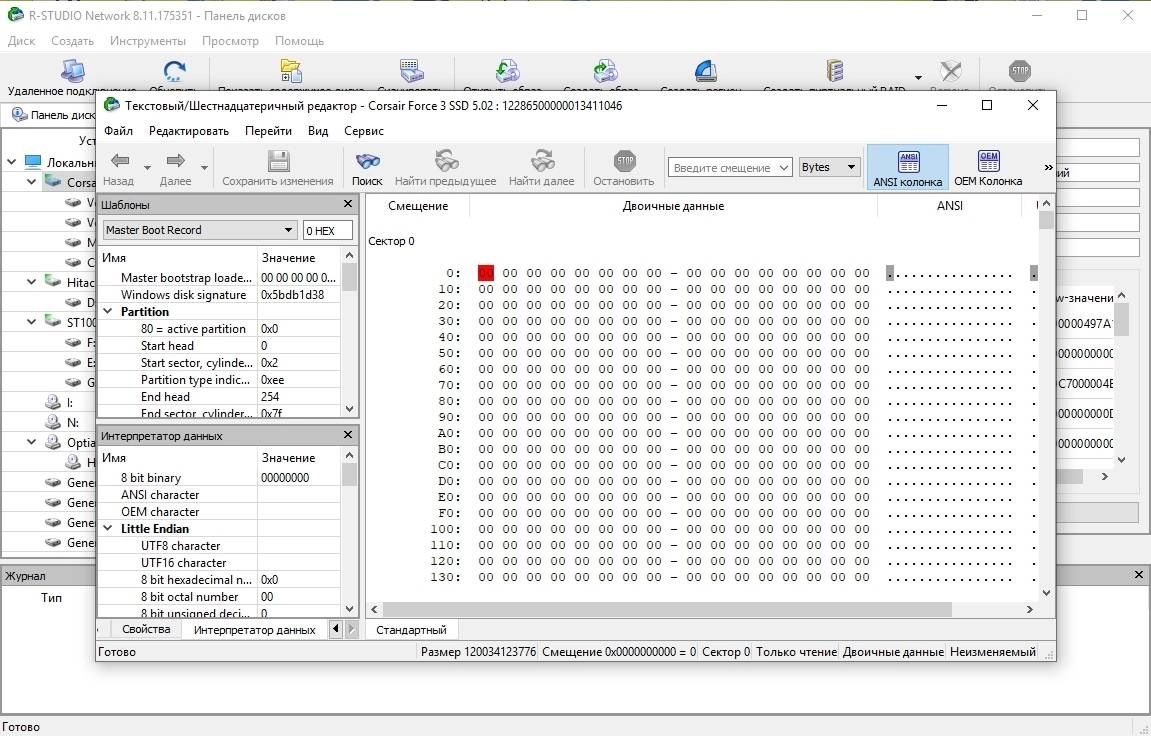The image size is (1151, 736).
Task: Open the Bytes units dropdown
Action: 829,167
